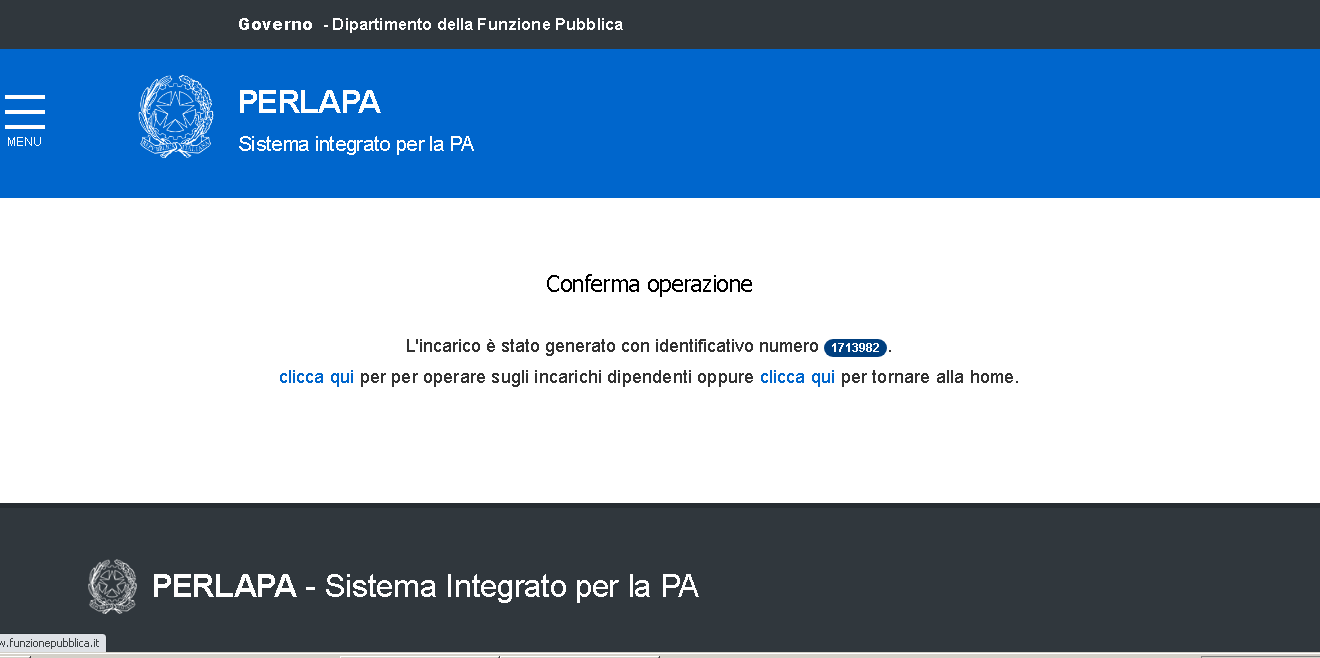
Task: Click 'clicca qui' to return home
Action: tap(797, 377)
